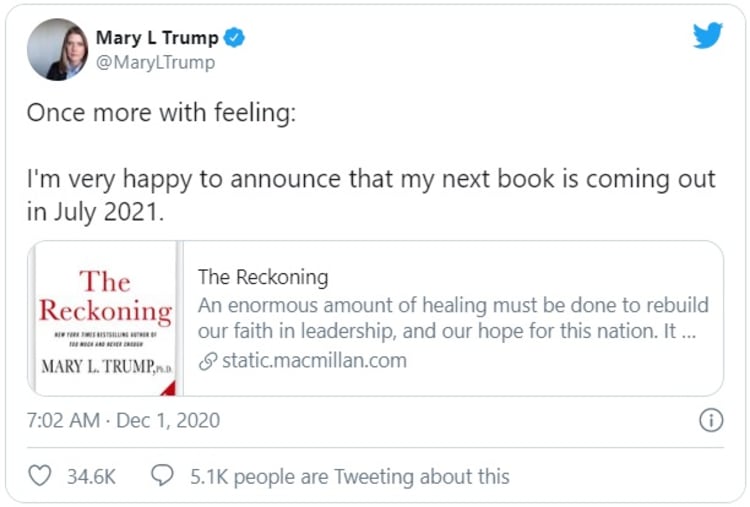This screenshot has width=750, height=507.
Task: Click the Mary L Trump display name
Action: pos(156,38)
